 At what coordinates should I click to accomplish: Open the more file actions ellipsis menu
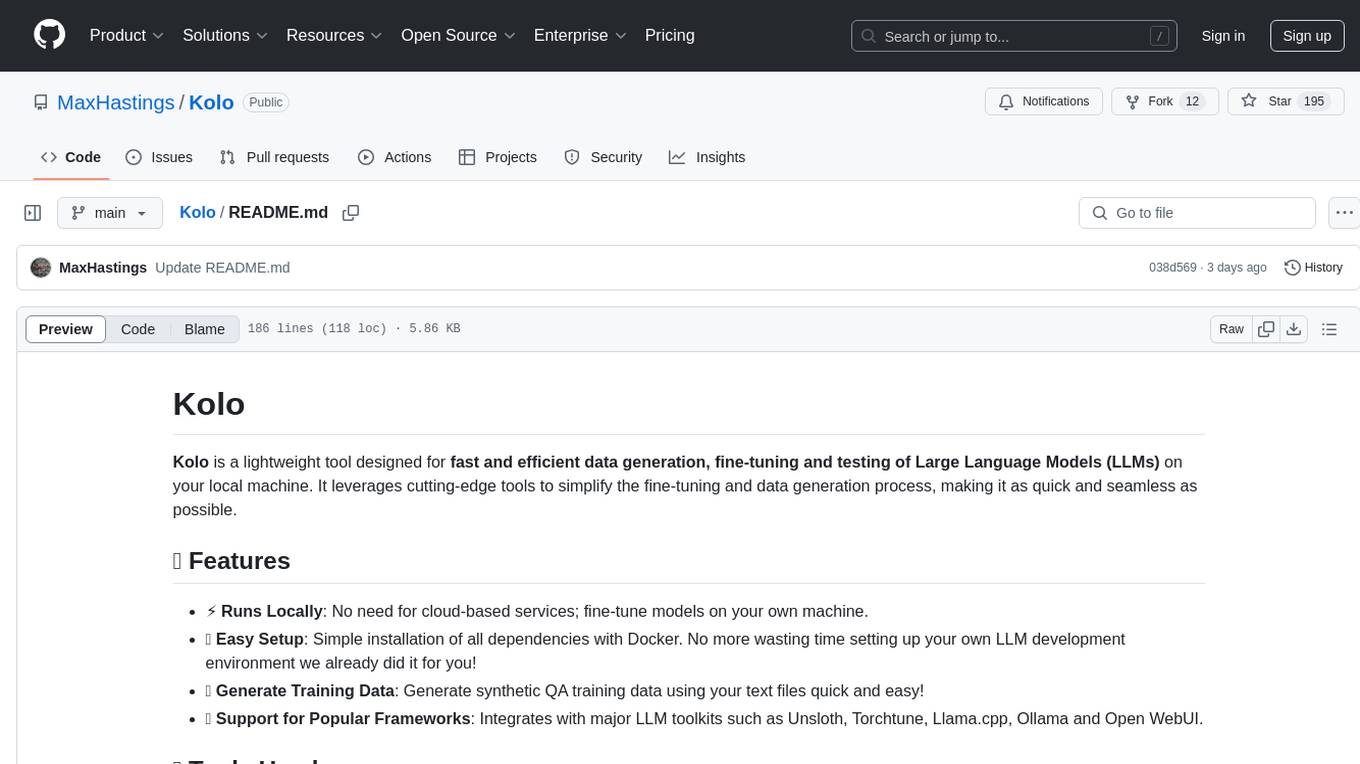pyautogui.click(x=1344, y=213)
